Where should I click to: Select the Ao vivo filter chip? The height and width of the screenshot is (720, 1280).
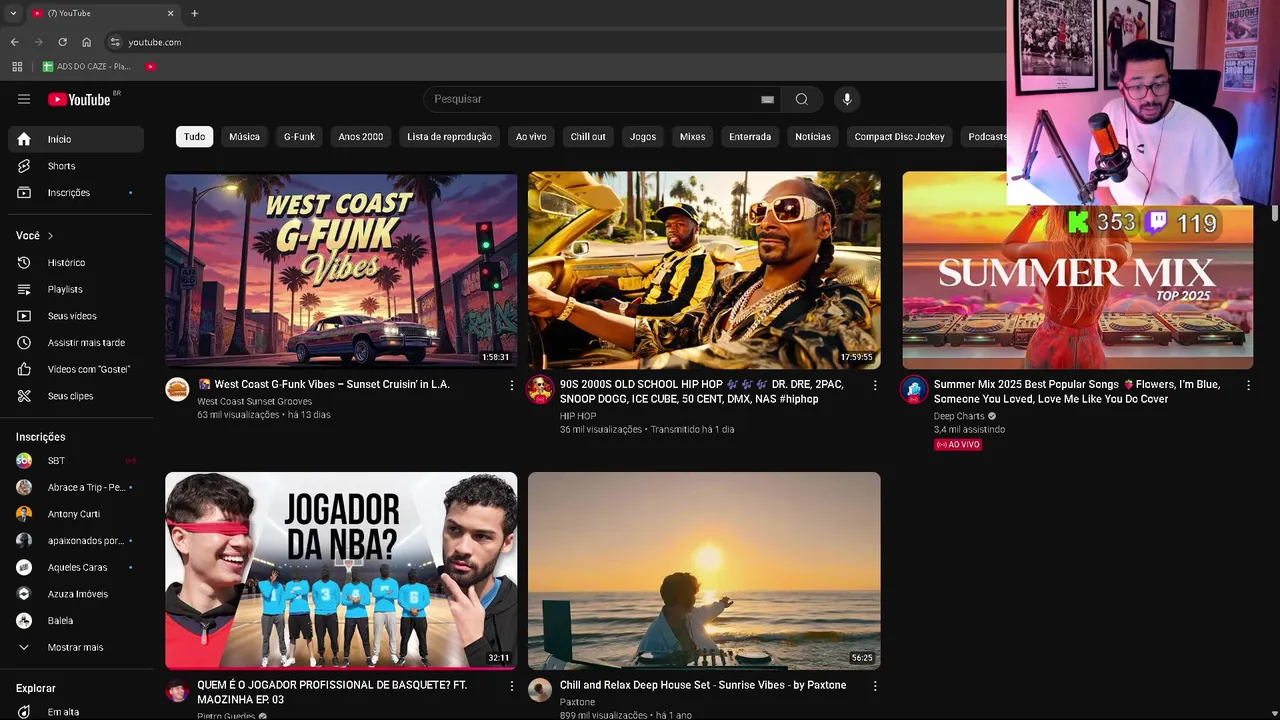[531, 137]
